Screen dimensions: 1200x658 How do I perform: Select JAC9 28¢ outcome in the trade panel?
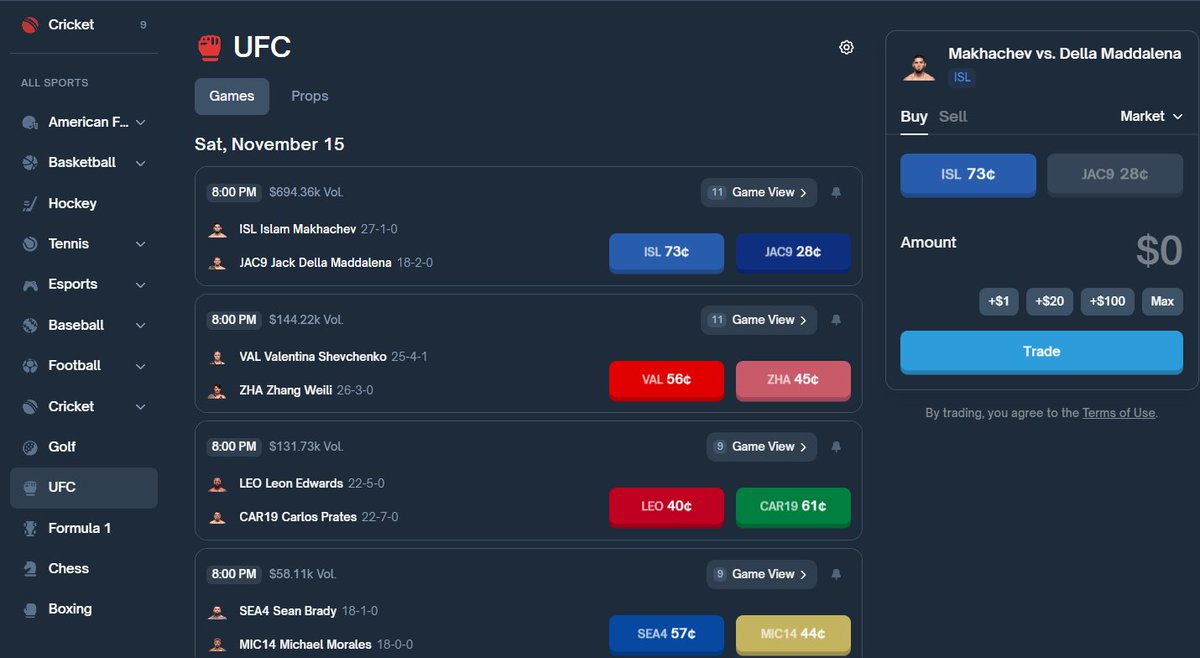(x=1115, y=175)
